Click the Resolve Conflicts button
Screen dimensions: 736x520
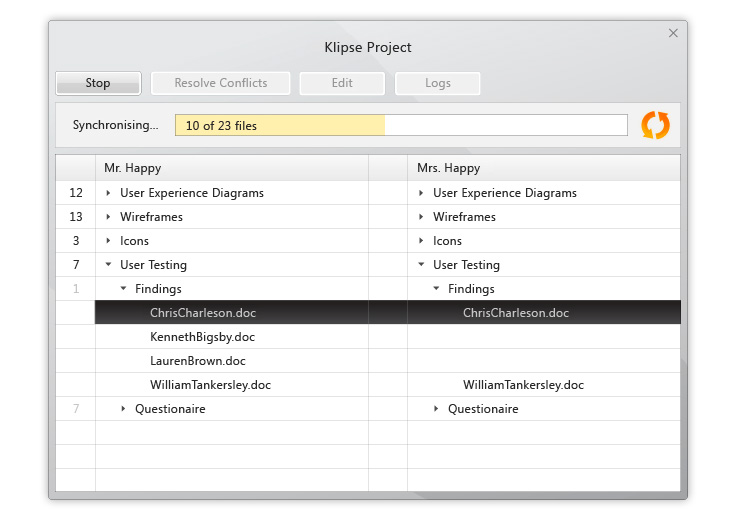tap(221, 83)
